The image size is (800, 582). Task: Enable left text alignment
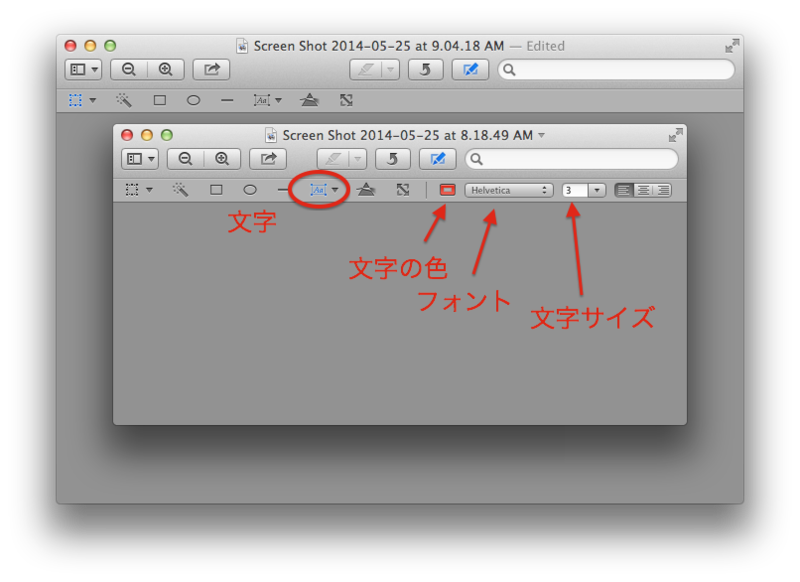click(623, 189)
